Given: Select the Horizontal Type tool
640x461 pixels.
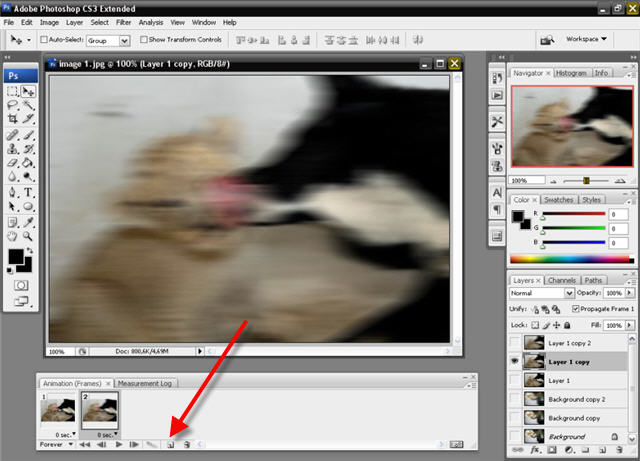Looking at the screenshot, I should click(28, 192).
